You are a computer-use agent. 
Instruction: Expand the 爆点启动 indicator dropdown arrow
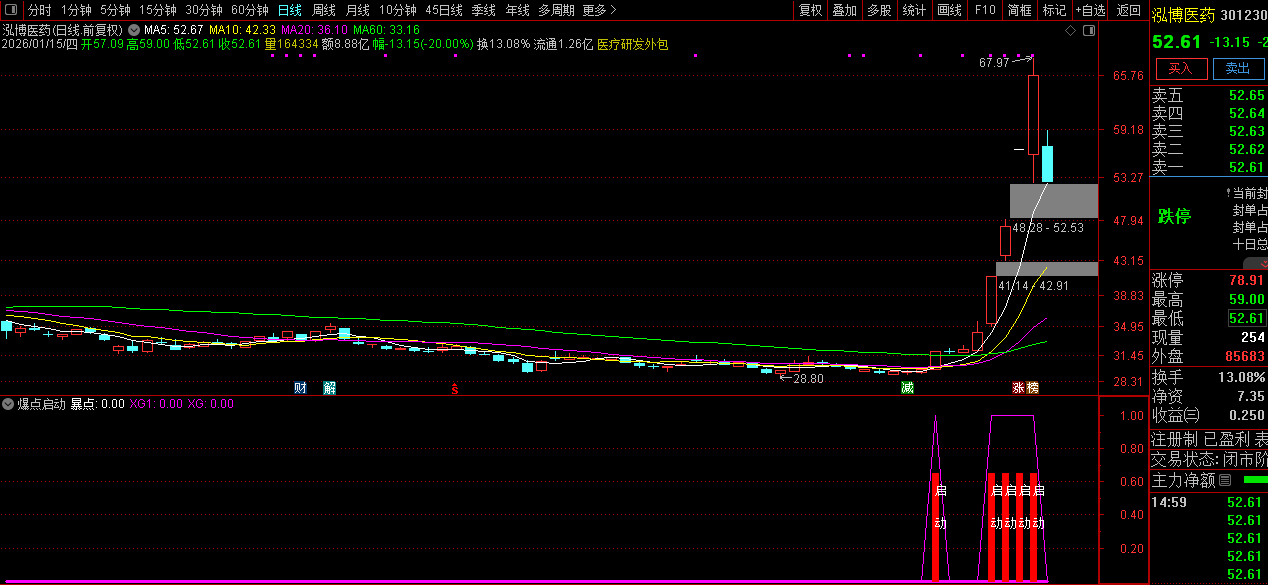(x=9, y=404)
